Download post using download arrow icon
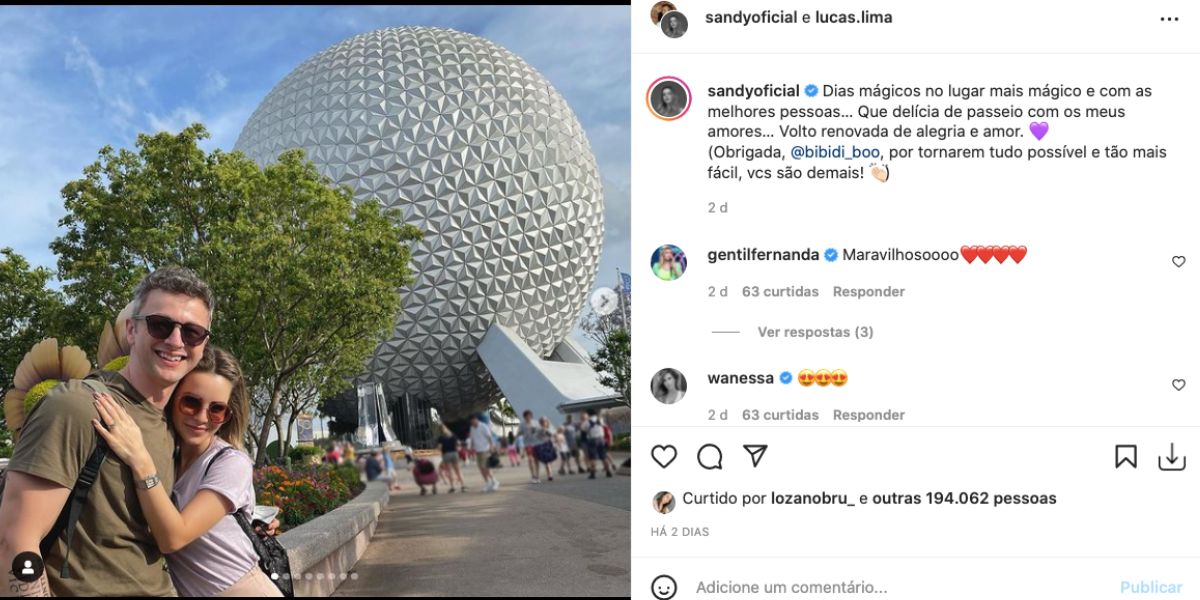This screenshot has width=1200, height=600. tap(1171, 457)
